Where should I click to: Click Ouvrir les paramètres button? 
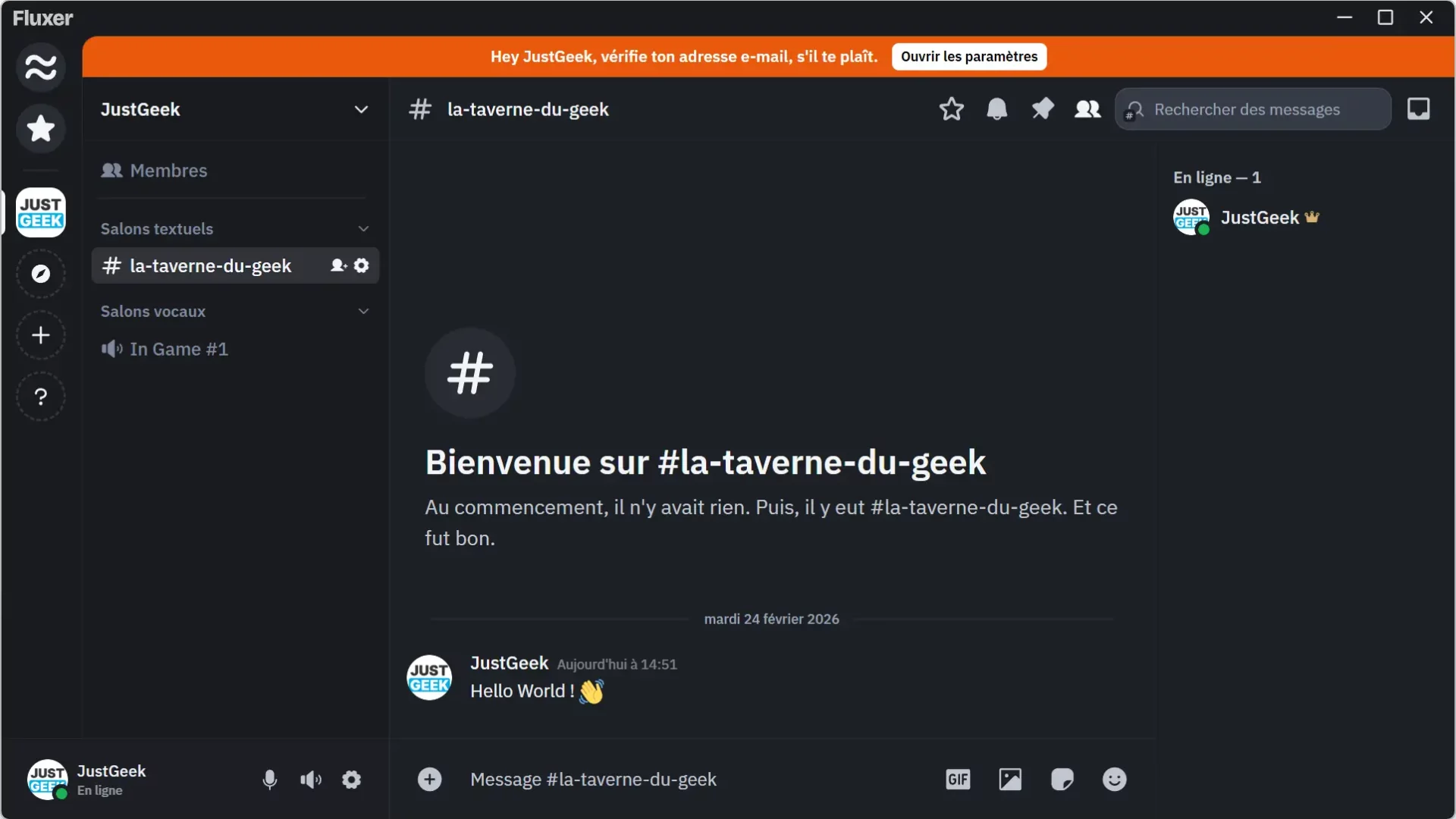pos(969,57)
